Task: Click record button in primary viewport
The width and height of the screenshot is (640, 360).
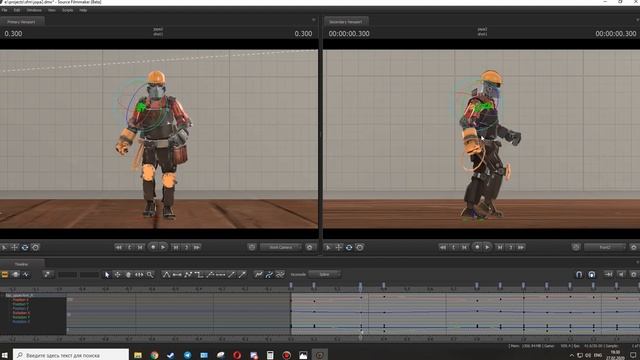Action: (153, 247)
